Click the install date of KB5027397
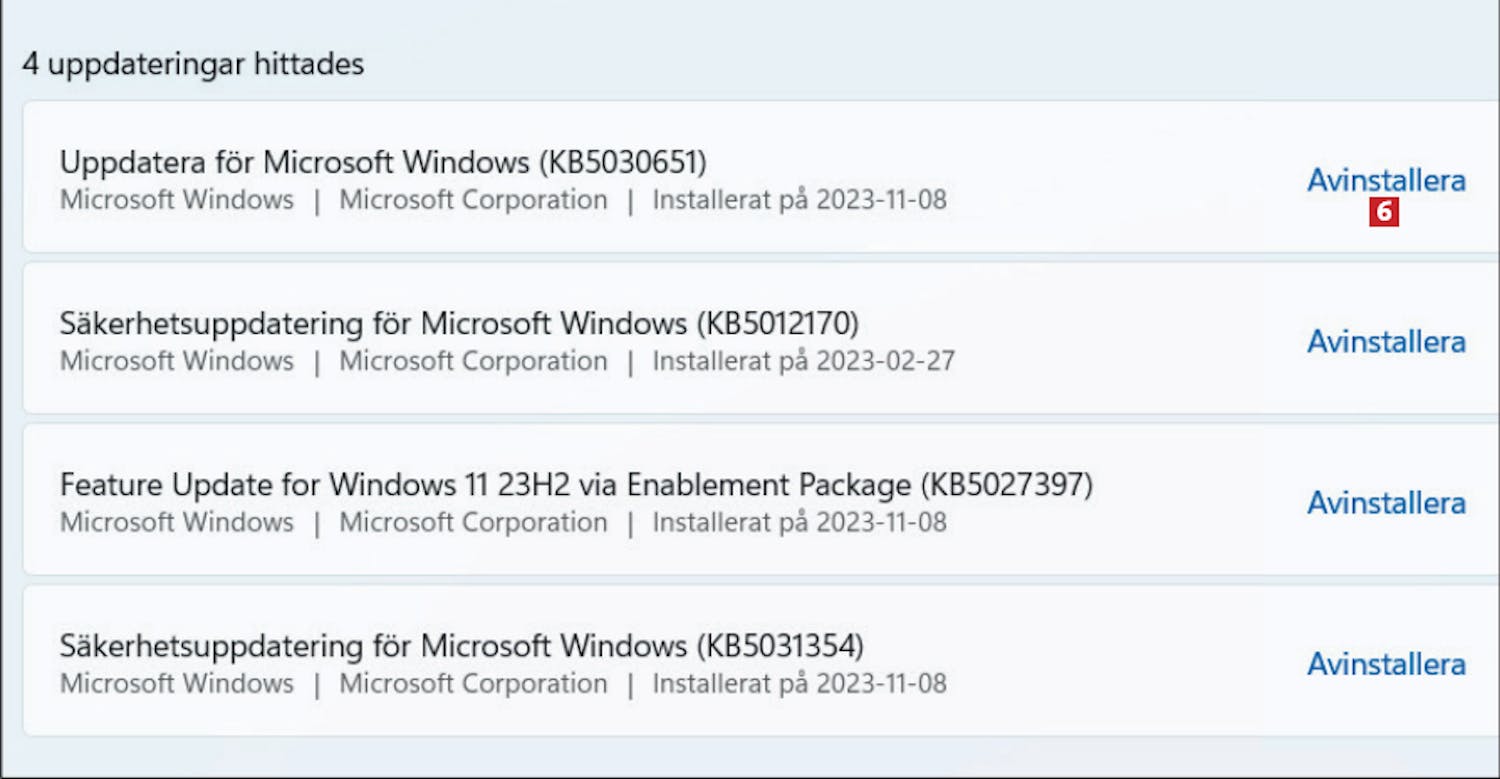Viewport: 1500px width, 779px height. (799, 522)
